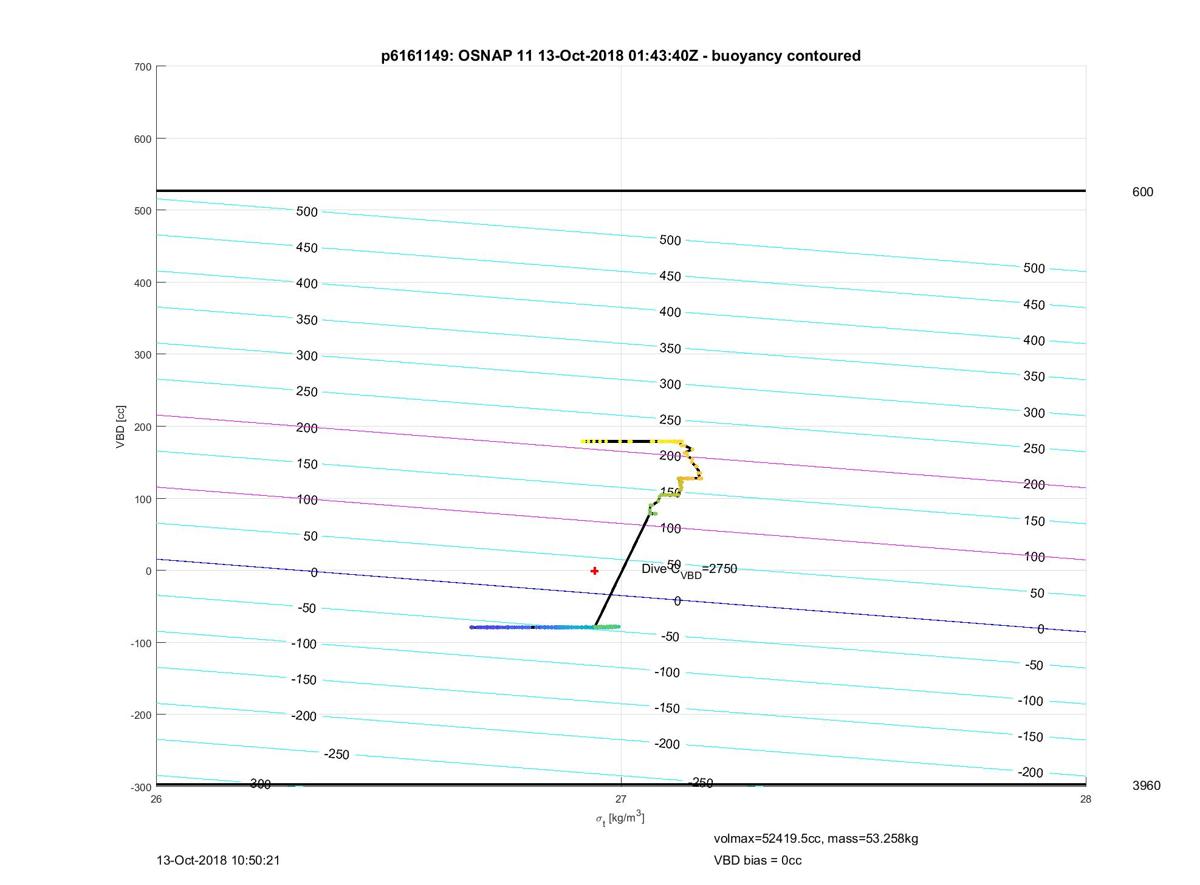Image resolution: width=1200 pixels, height=885 pixels.
Task: Click the y-axis tick label '700'
Action: (x=142, y=67)
